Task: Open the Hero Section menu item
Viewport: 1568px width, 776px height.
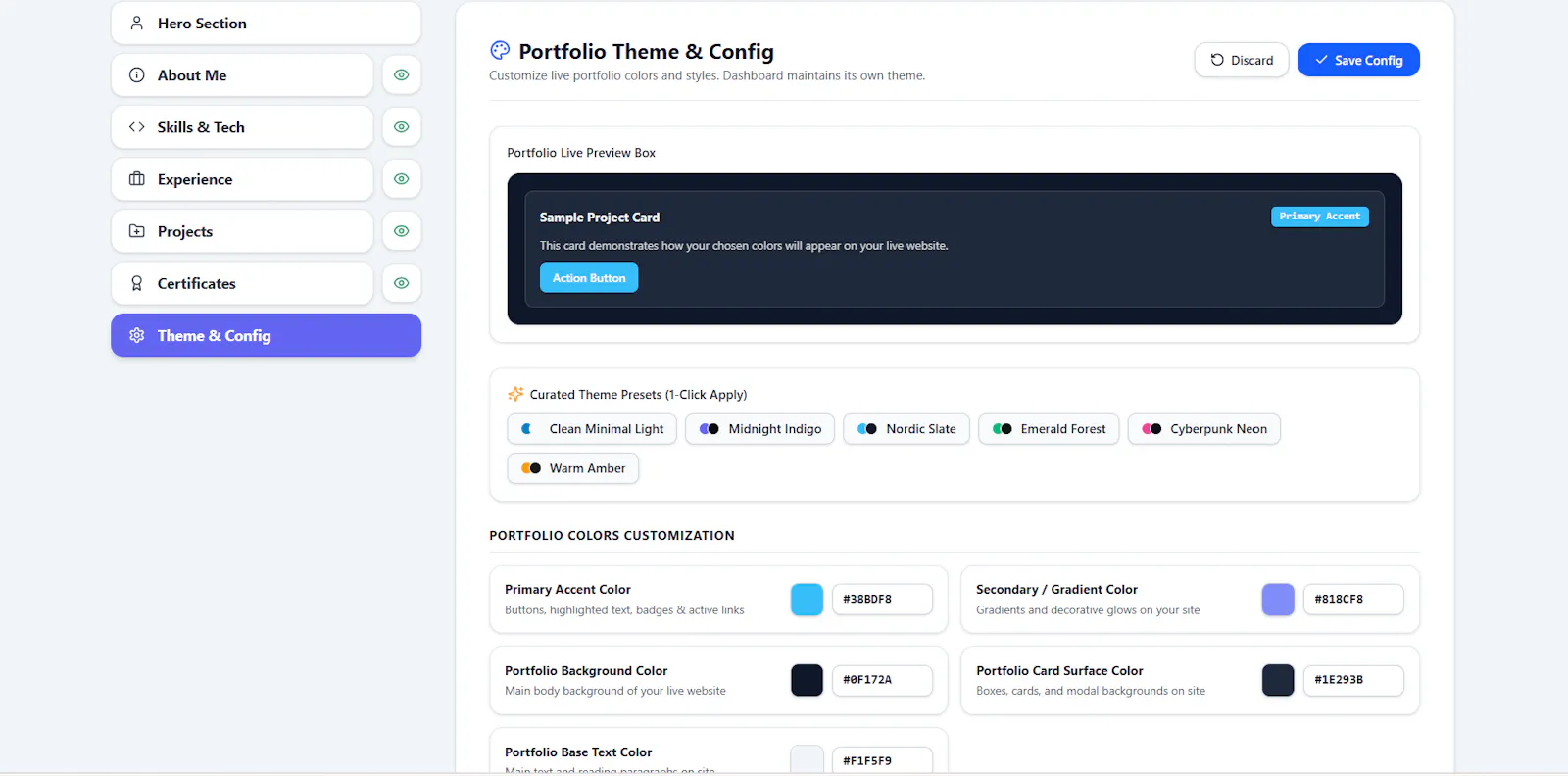Action: [266, 23]
